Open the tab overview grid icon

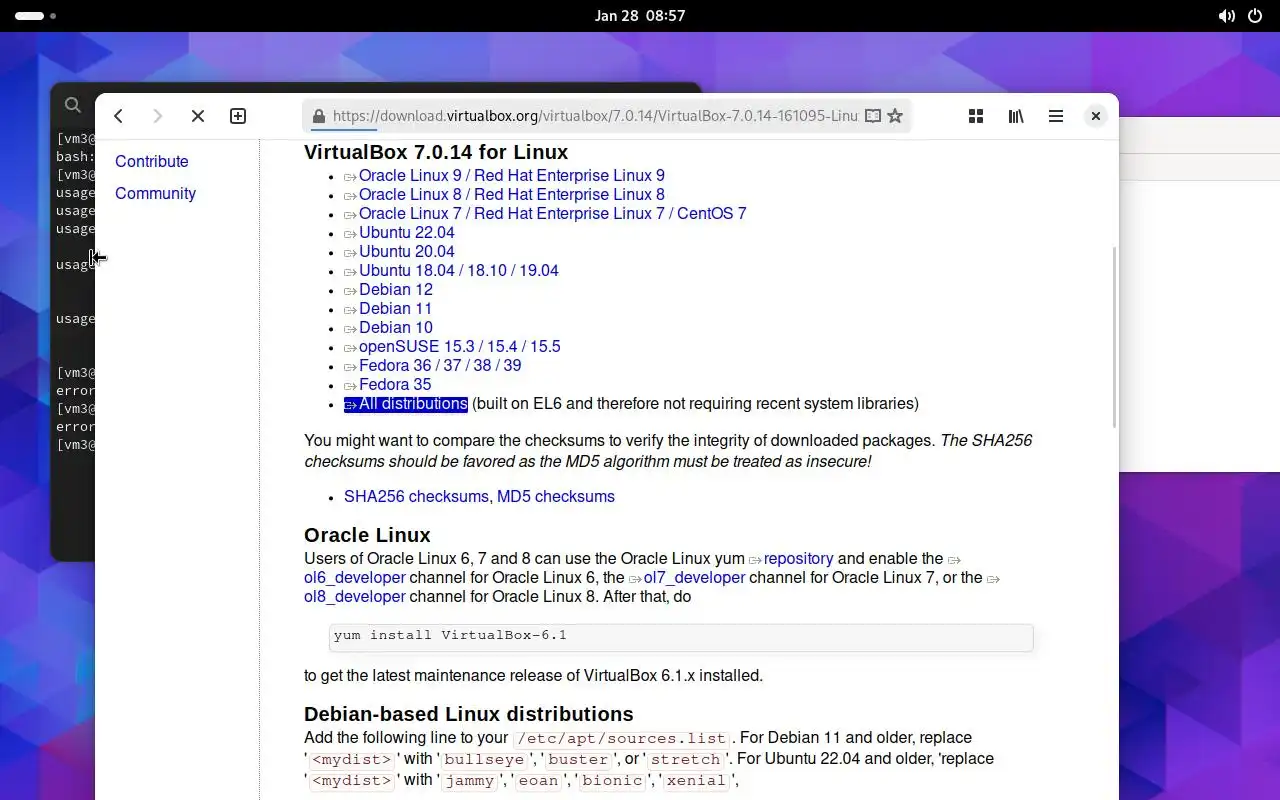coord(976,116)
